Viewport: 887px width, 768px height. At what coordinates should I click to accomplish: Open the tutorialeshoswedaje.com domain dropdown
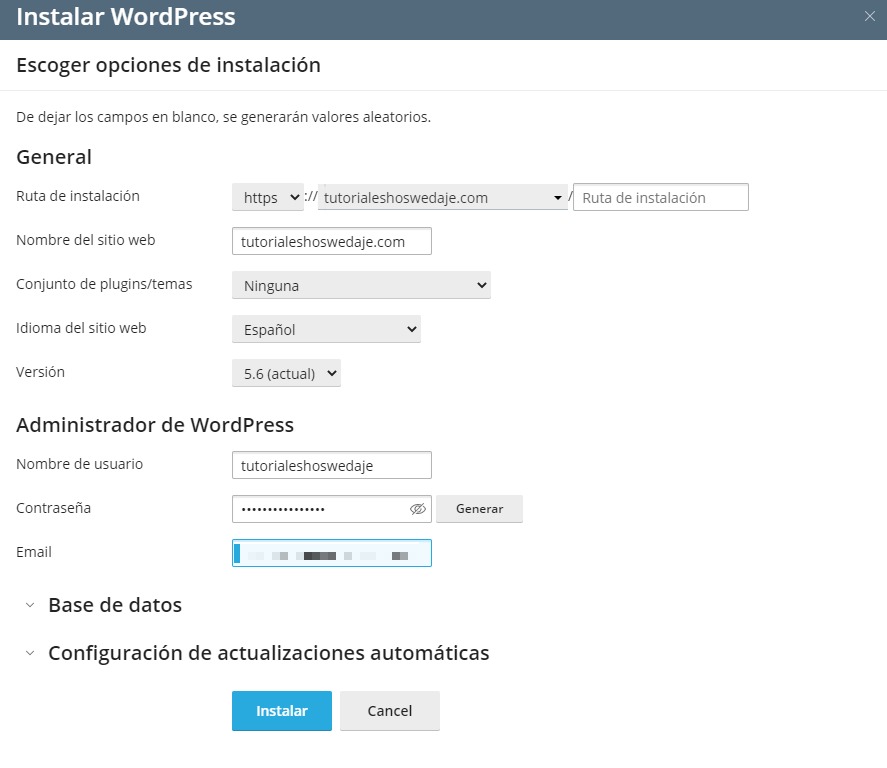pyautogui.click(x=442, y=197)
